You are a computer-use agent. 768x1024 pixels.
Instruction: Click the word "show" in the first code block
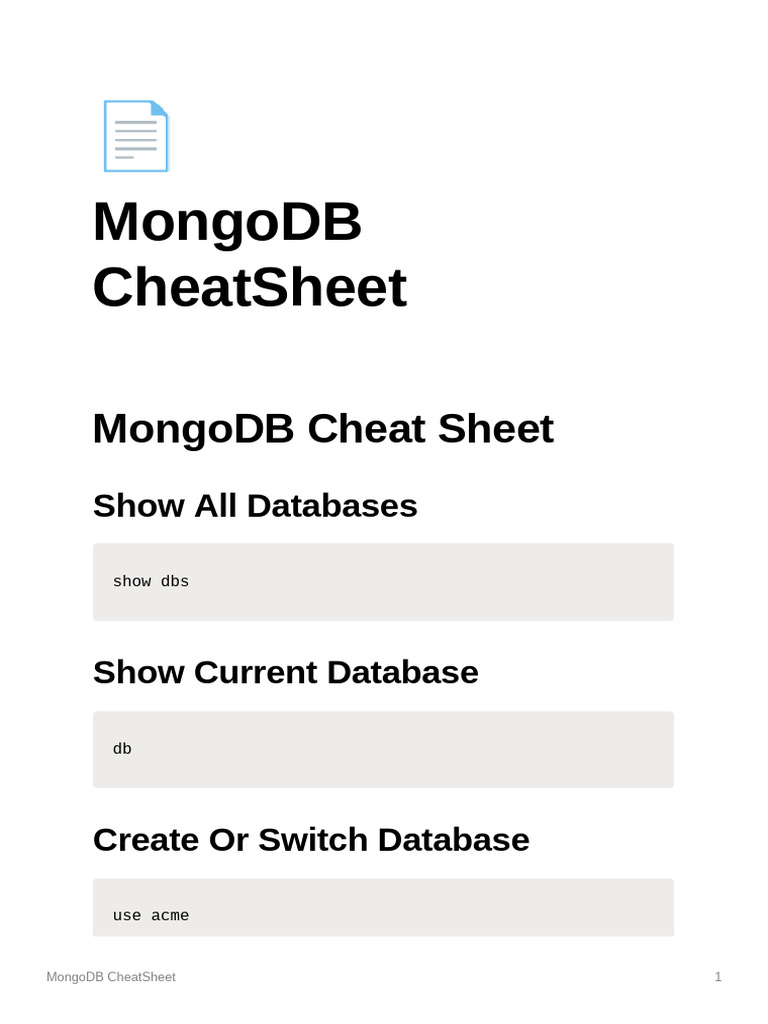point(131,581)
